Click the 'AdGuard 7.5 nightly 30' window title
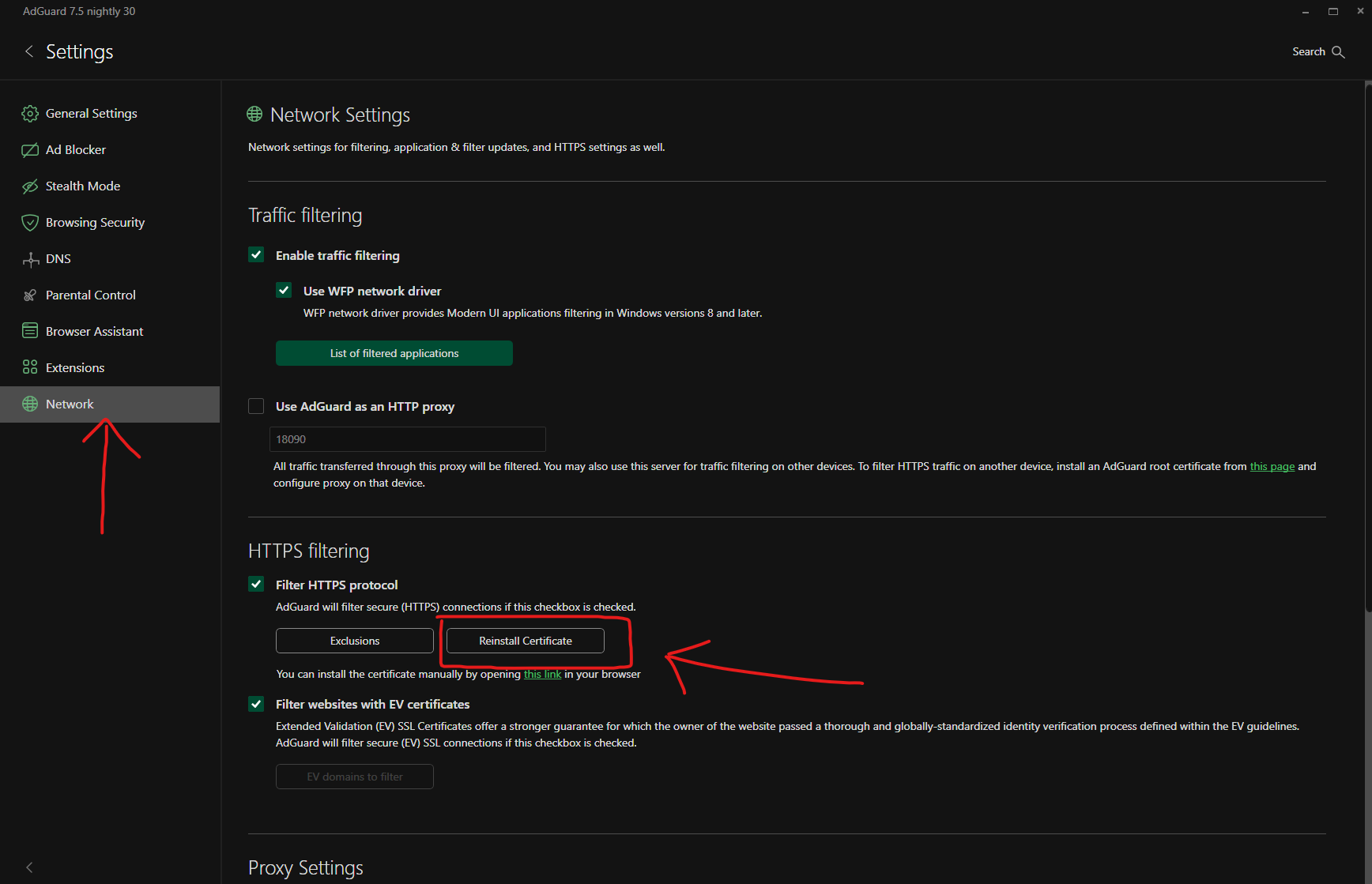The width and height of the screenshot is (1372, 884). point(79,11)
